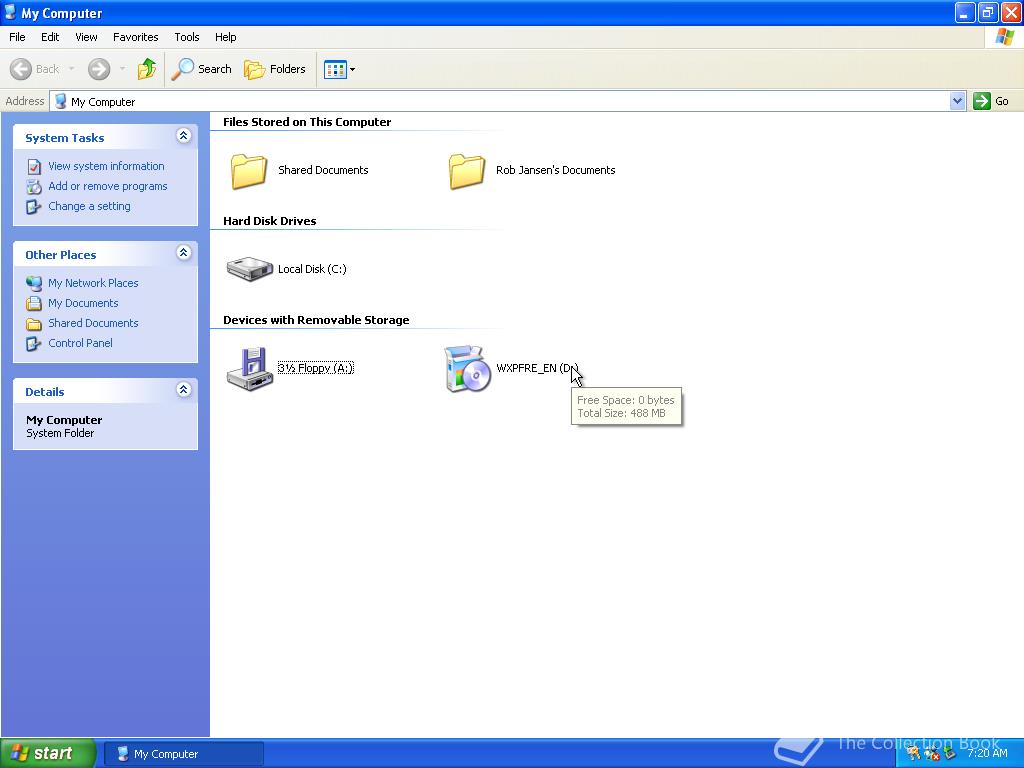The image size is (1024, 768).
Task: Click the Other Places header text
Action: tap(61, 255)
